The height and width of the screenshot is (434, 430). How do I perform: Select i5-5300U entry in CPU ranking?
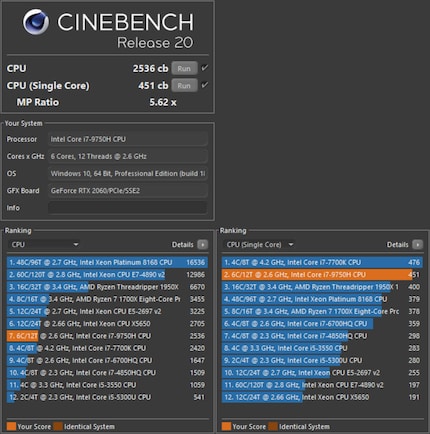107,397
